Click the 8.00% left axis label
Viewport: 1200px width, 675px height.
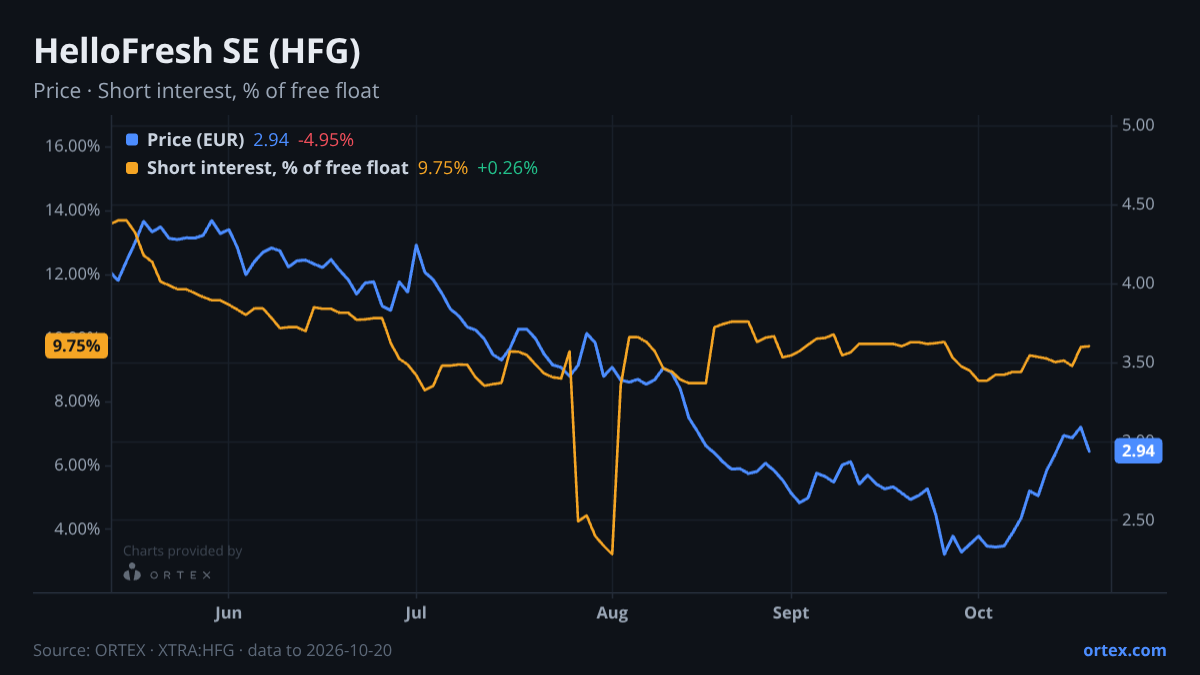78,401
